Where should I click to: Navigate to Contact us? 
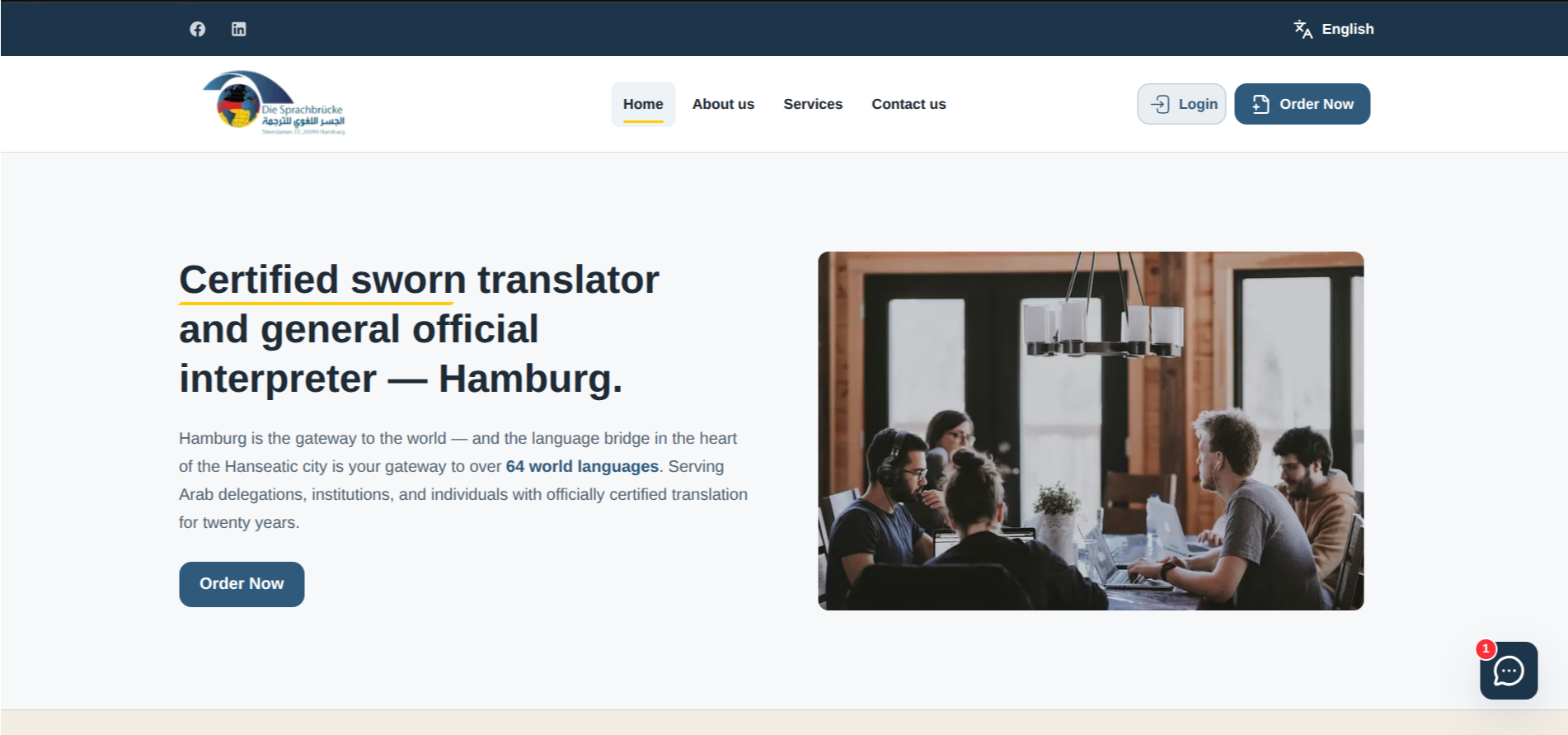click(908, 104)
